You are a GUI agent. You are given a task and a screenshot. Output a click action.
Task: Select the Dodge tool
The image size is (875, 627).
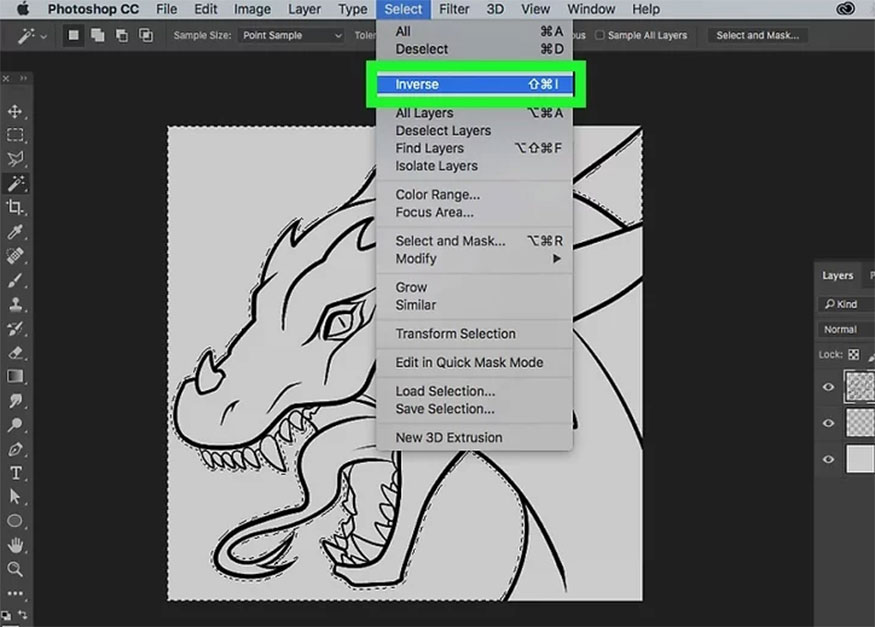tap(15, 425)
